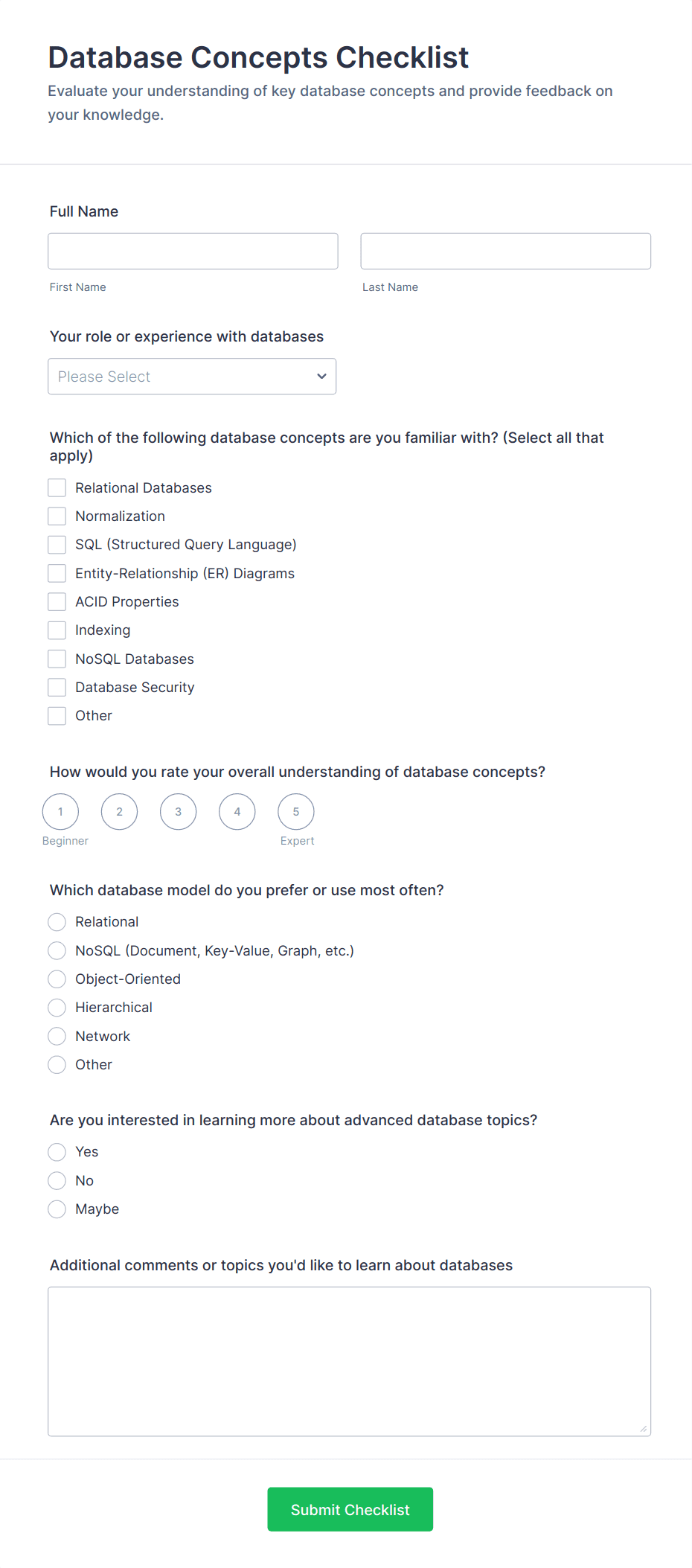Click the Submit Checklist button
This screenshot has height=1568, width=692.
pos(350,1509)
